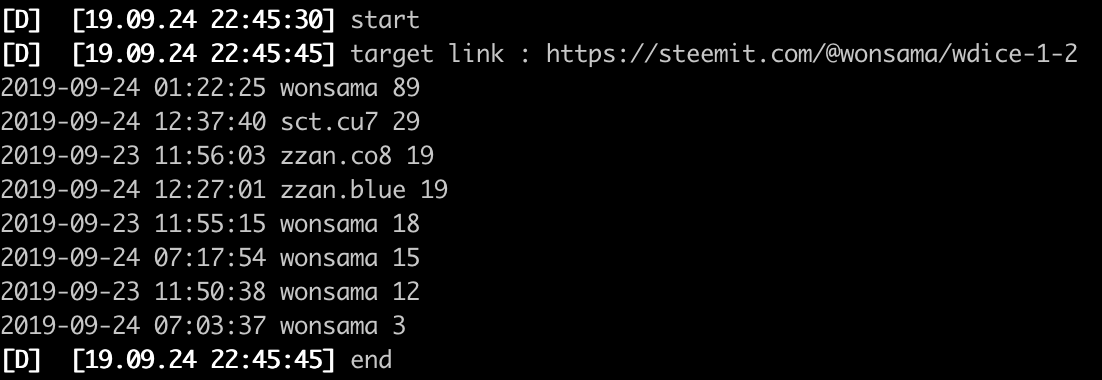
Task: Click the wonsama 18 entry
Action: pos(350,223)
